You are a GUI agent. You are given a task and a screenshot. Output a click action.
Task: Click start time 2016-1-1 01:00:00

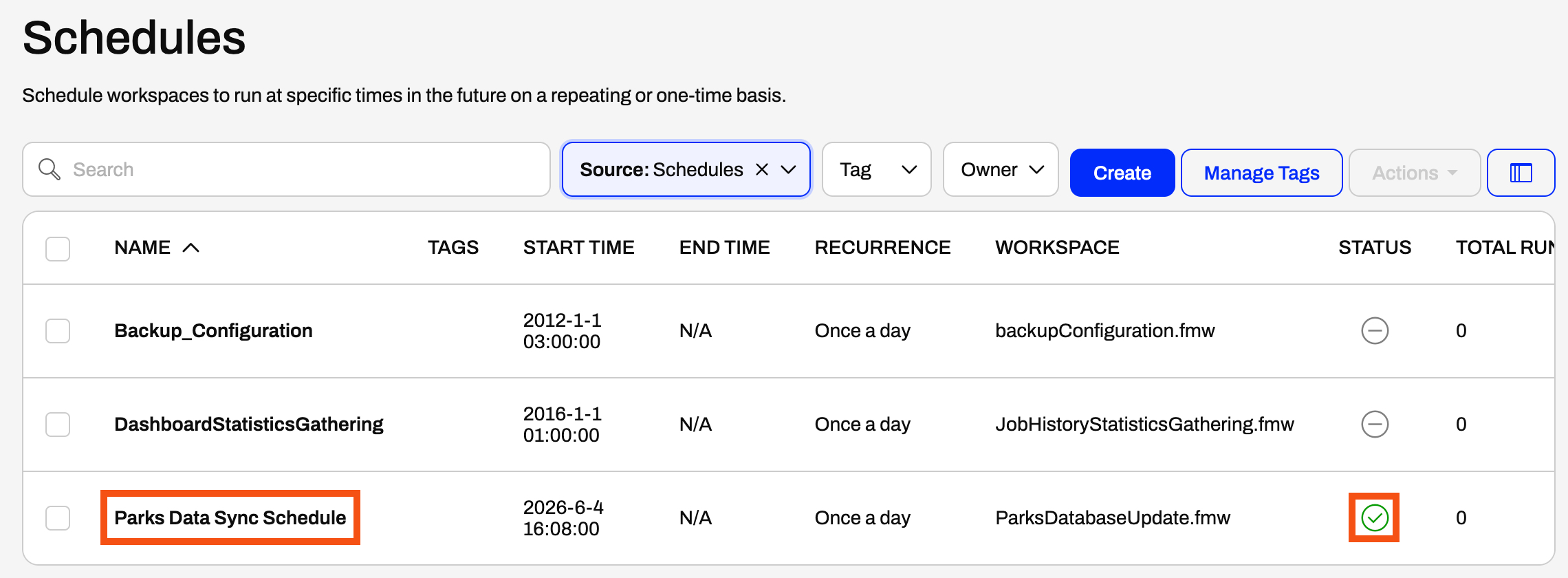pos(562,425)
